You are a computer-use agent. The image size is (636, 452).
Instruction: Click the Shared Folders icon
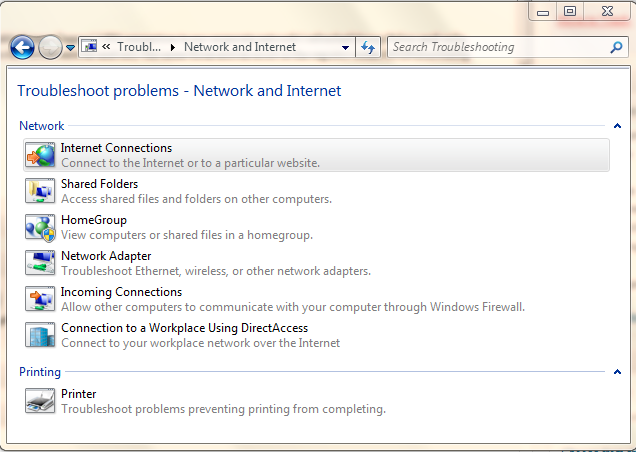point(40,191)
